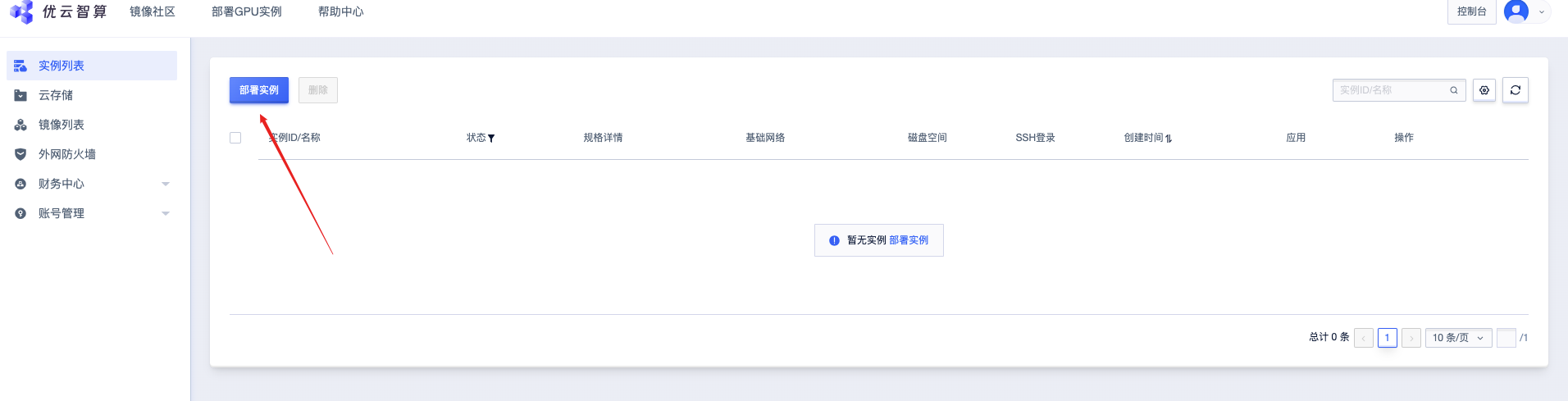Open 镜像社区 in top navigation
1568x401 pixels.
153,11
